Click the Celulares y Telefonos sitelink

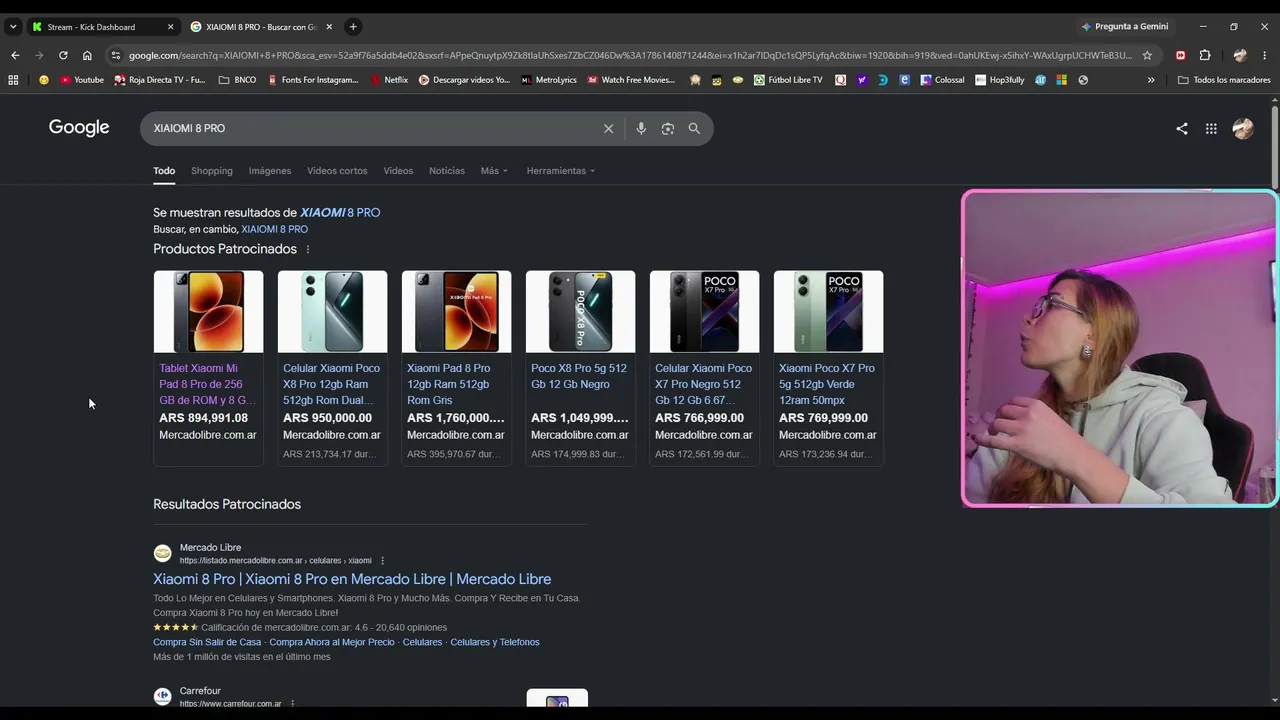(x=495, y=642)
